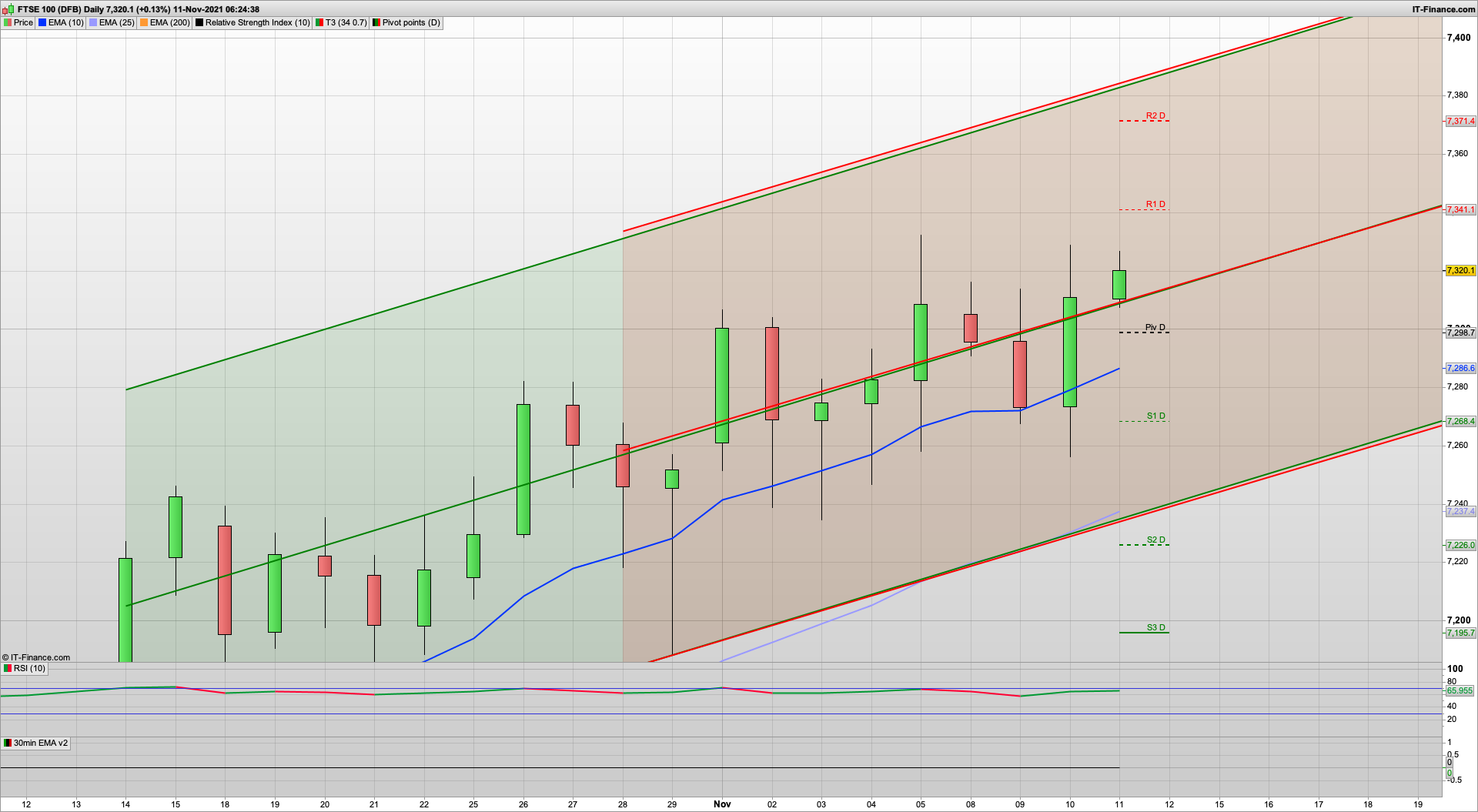
Task: Click the T3 (34 0.7) indicator icon
Action: (319, 23)
